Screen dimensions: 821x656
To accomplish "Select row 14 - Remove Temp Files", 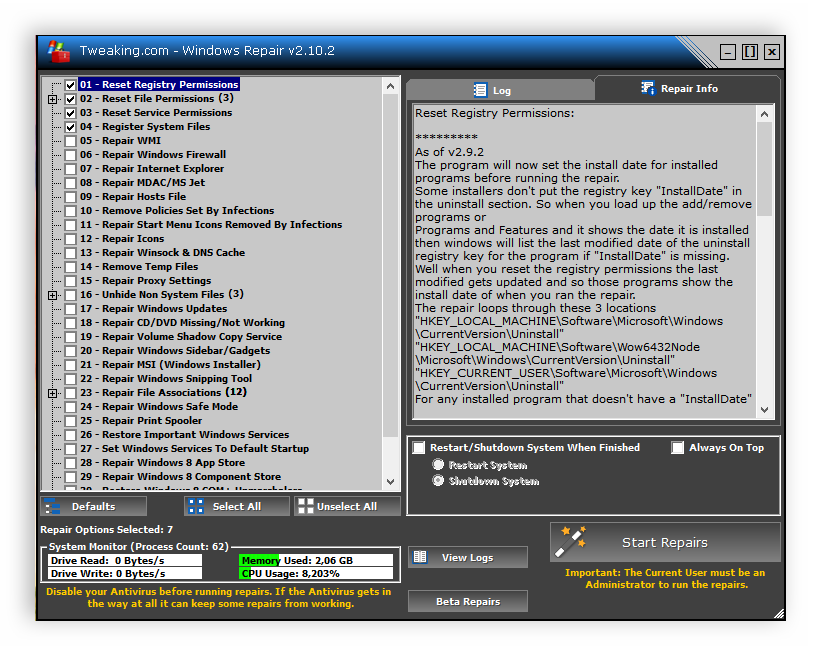I will [139, 267].
